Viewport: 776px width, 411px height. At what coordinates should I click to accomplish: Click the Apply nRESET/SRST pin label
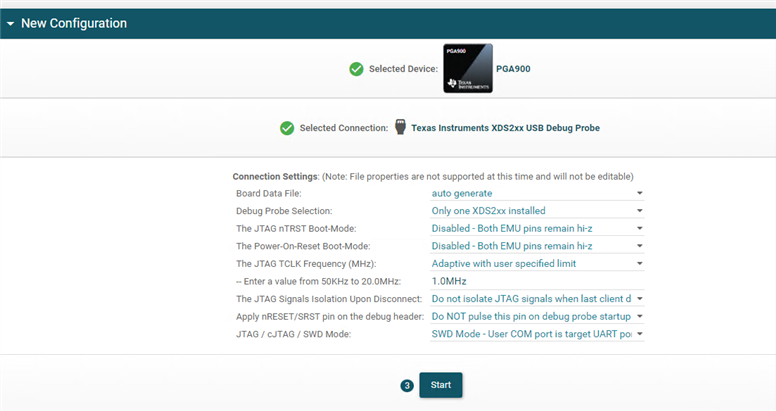click(330, 316)
